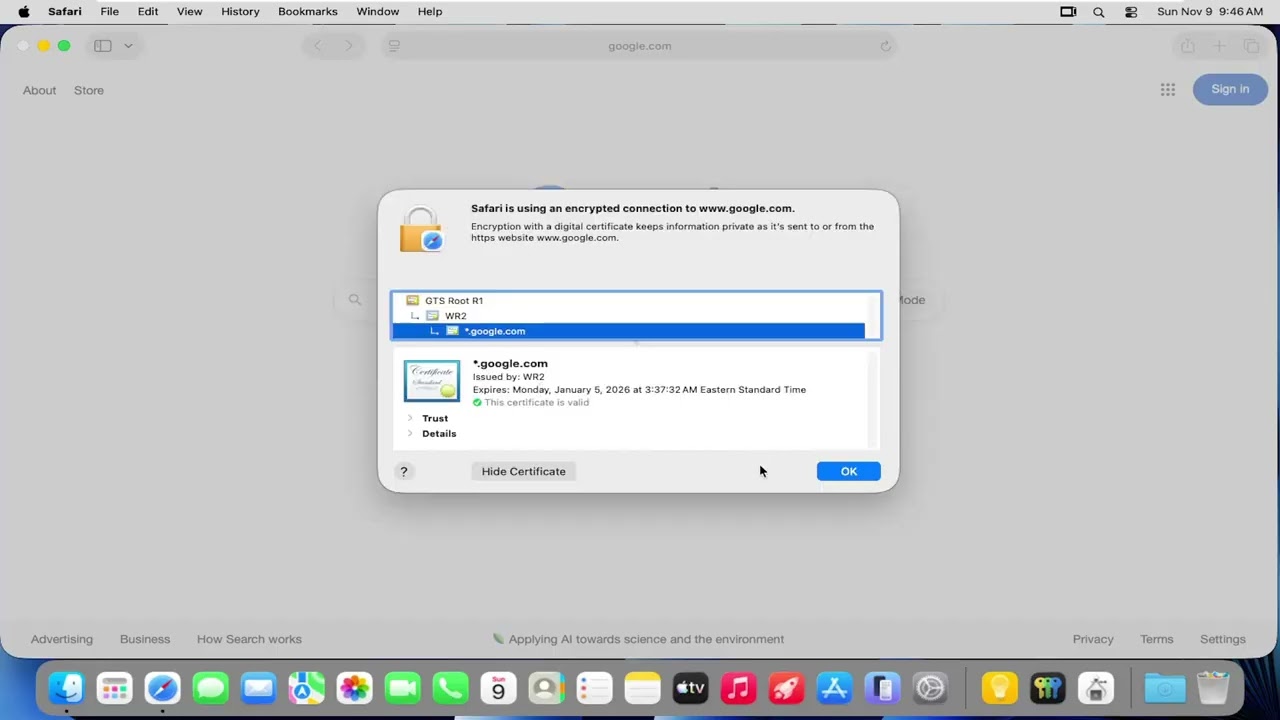The height and width of the screenshot is (720, 1280).
Task: Open How Search works footer link
Action: click(x=249, y=639)
